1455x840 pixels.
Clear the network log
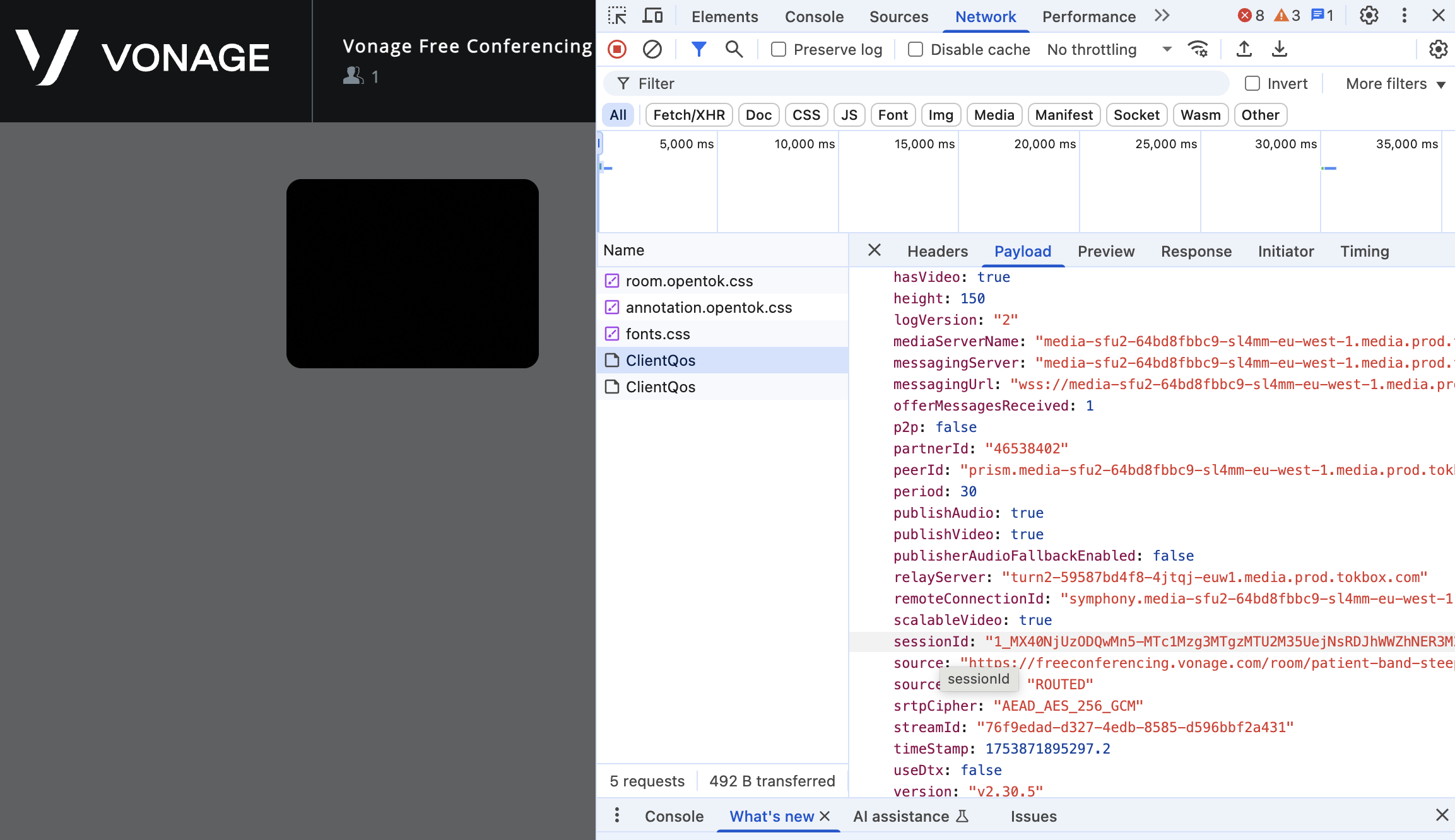pyautogui.click(x=652, y=49)
